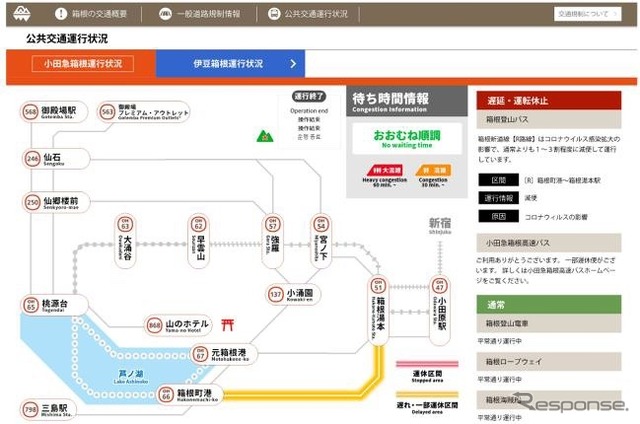Click the Hakone mountain logo icon
This screenshot has width=640, height=424.
coord(22,13)
